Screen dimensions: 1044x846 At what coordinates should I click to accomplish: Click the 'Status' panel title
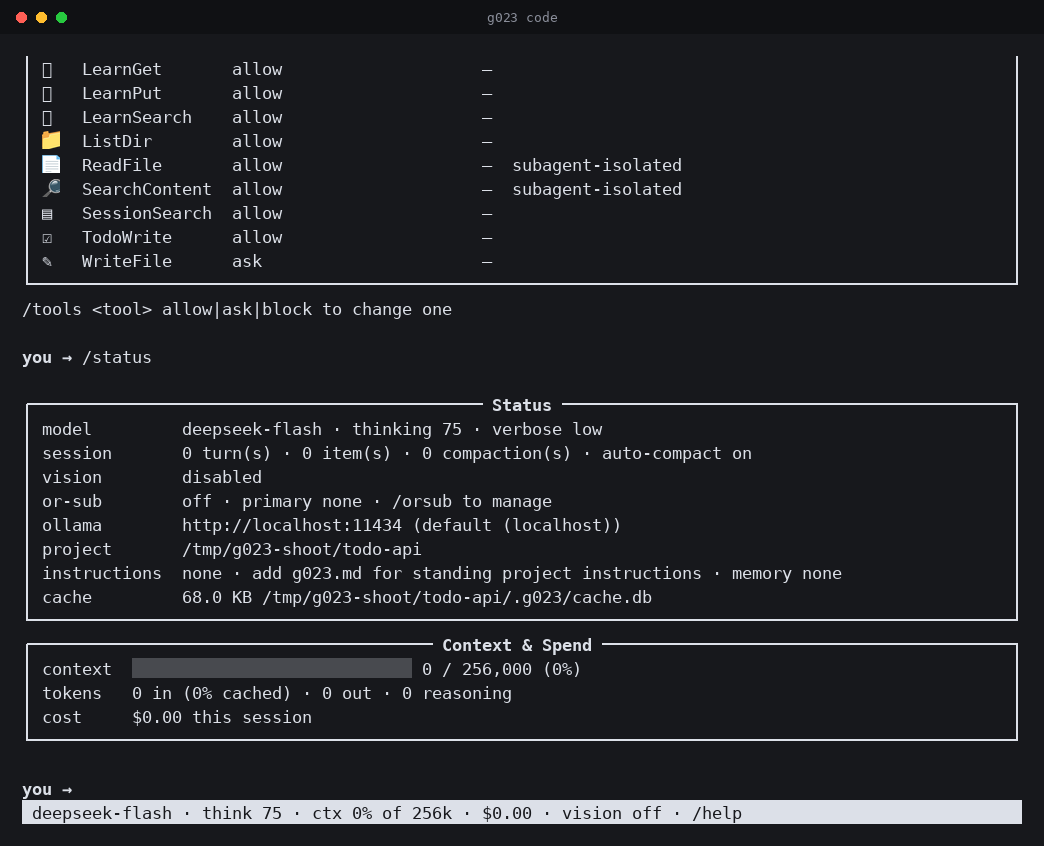521,405
